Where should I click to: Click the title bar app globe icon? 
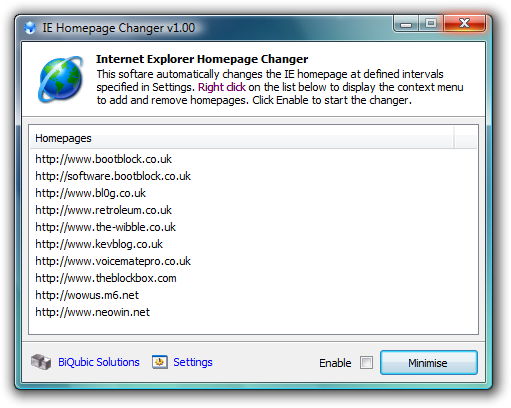click(30, 28)
